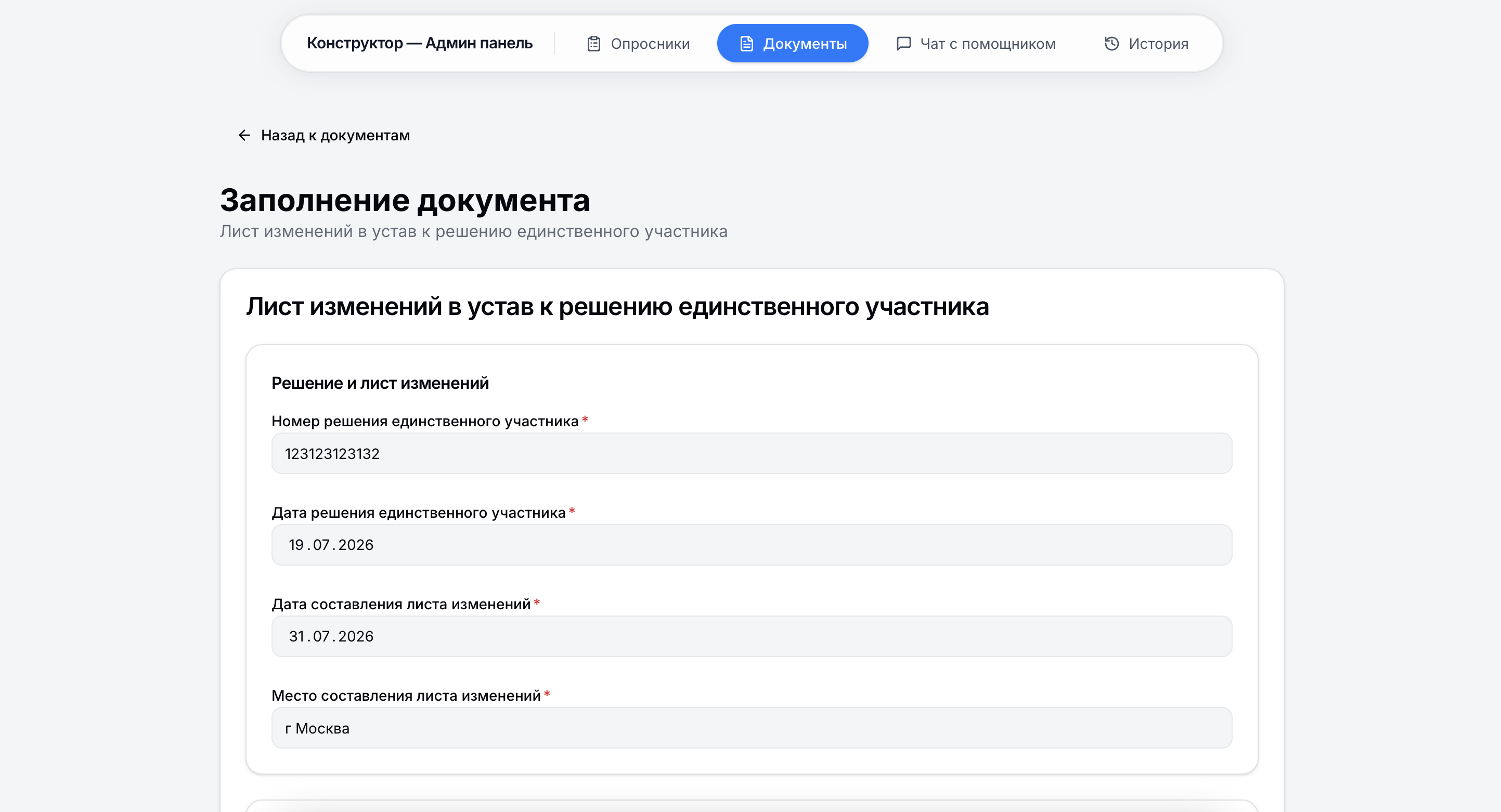1501x812 pixels.
Task: Open the Опросники tab
Action: point(638,44)
